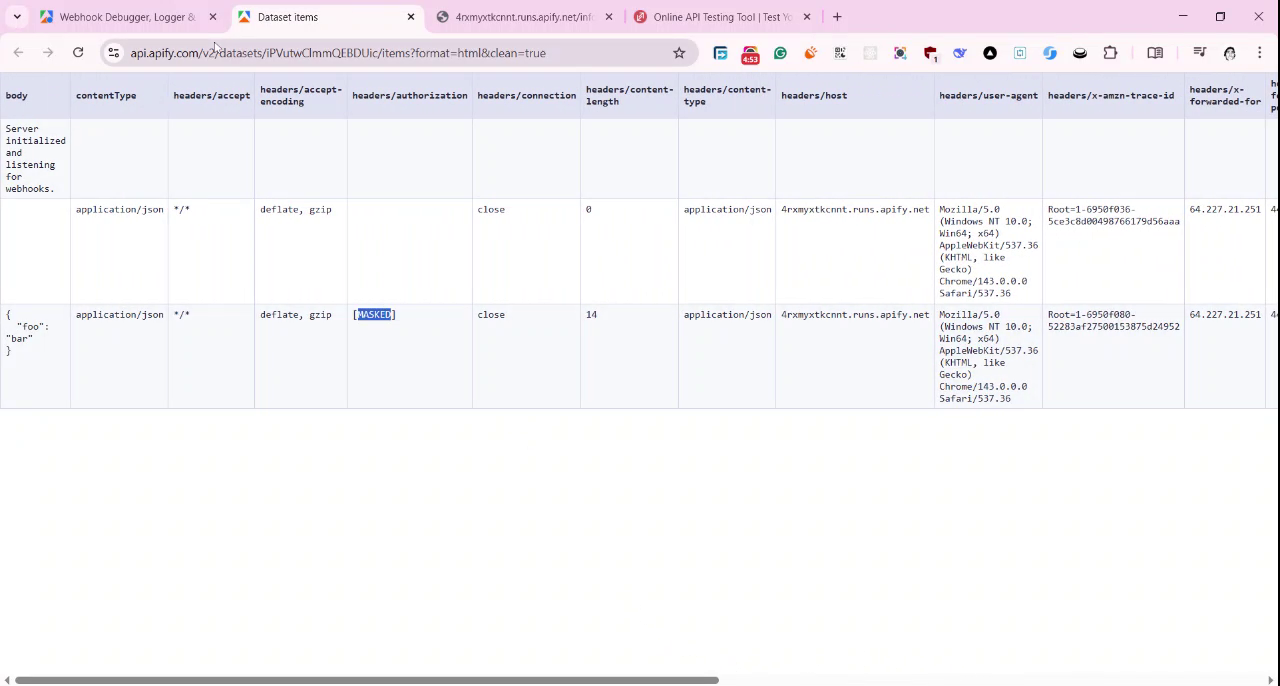
Task: Open the extensions pinned overflow with badge 1
Action: (x=931, y=53)
